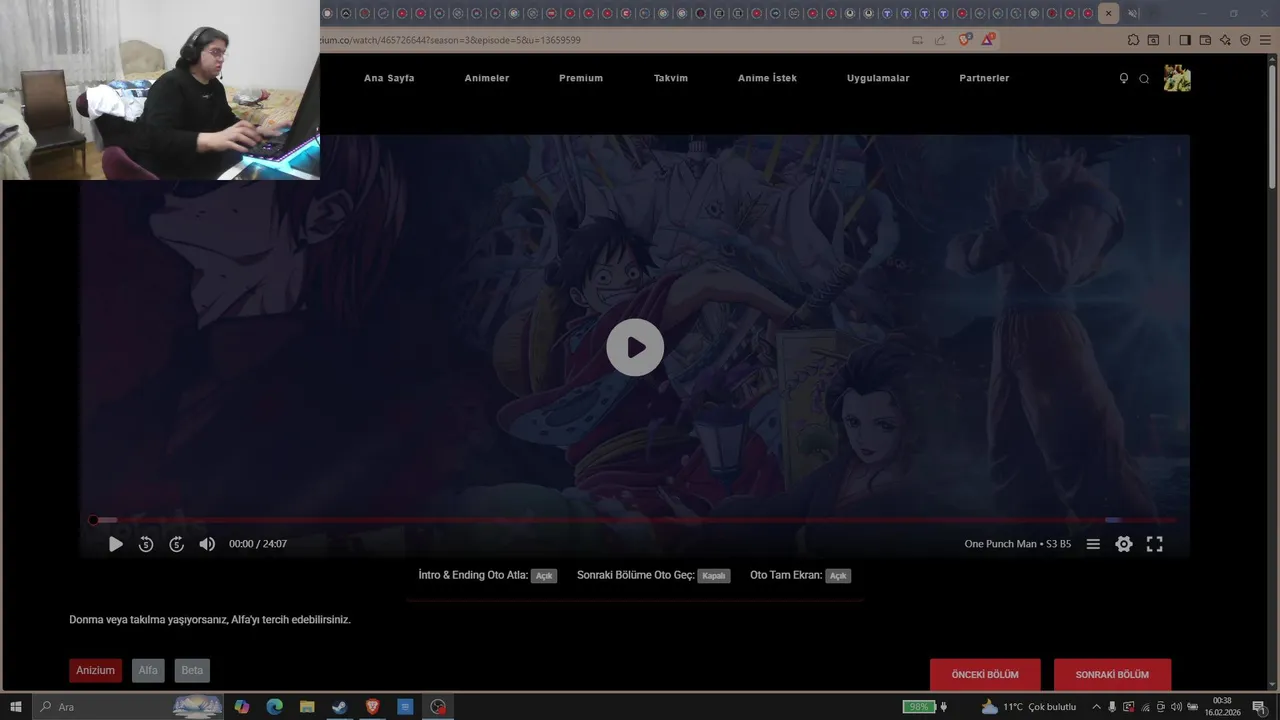
Task: Open the Brave VPN shield icon
Action: click(1245, 40)
